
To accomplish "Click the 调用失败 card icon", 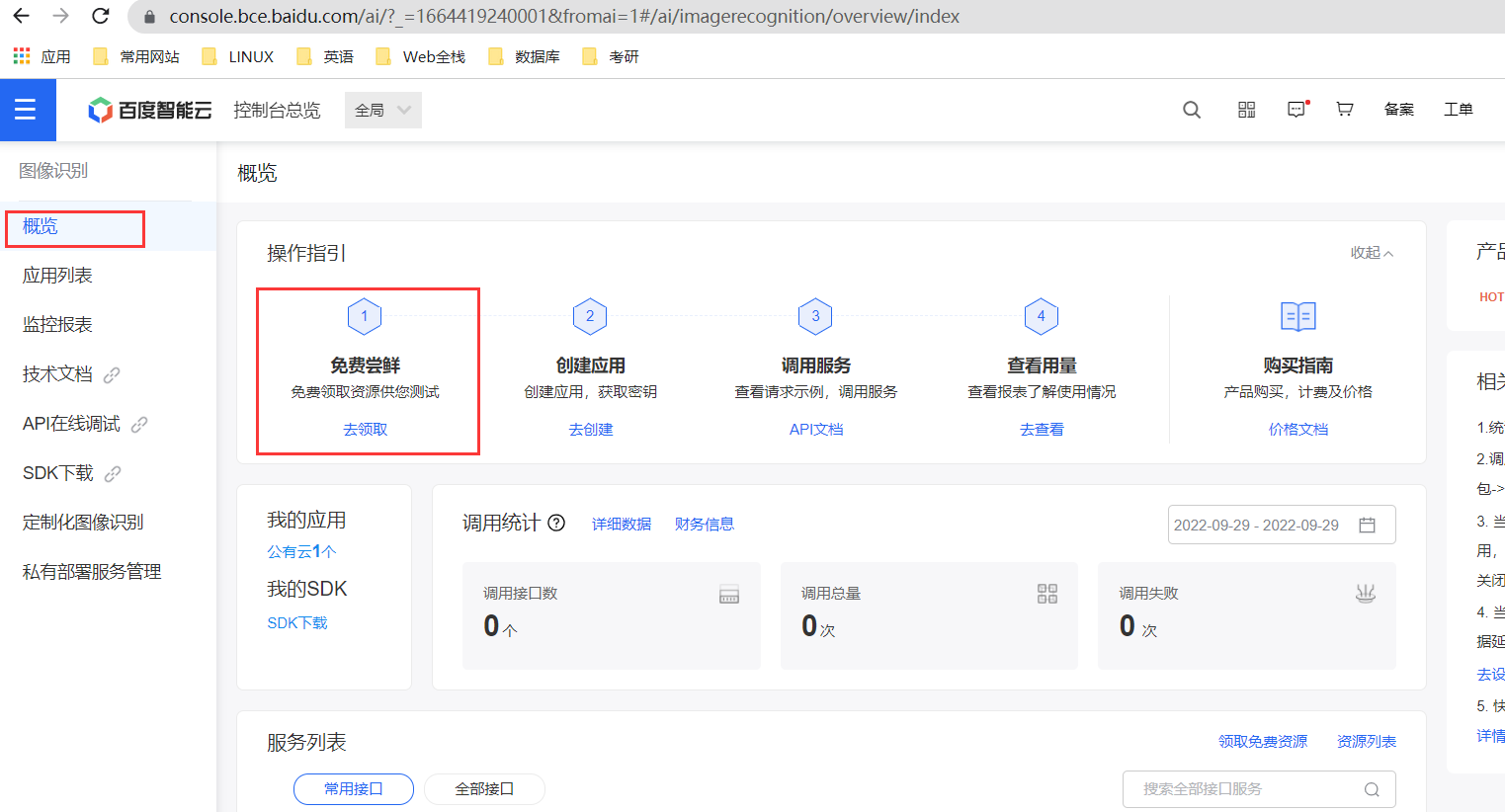I will click(1366, 594).
